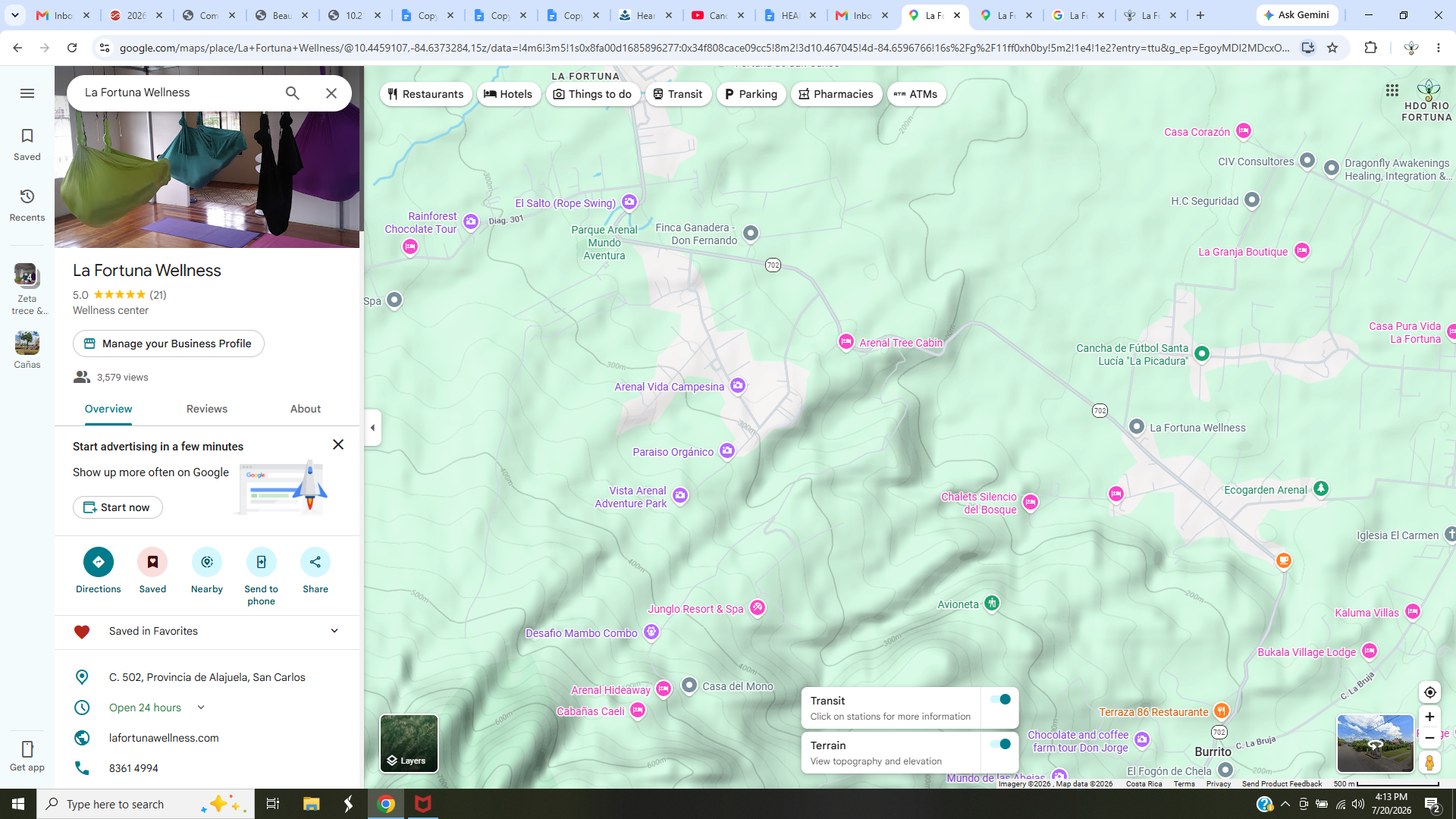The width and height of the screenshot is (1456, 819).
Task: Click the search magnifier icon
Action: coord(293,93)
